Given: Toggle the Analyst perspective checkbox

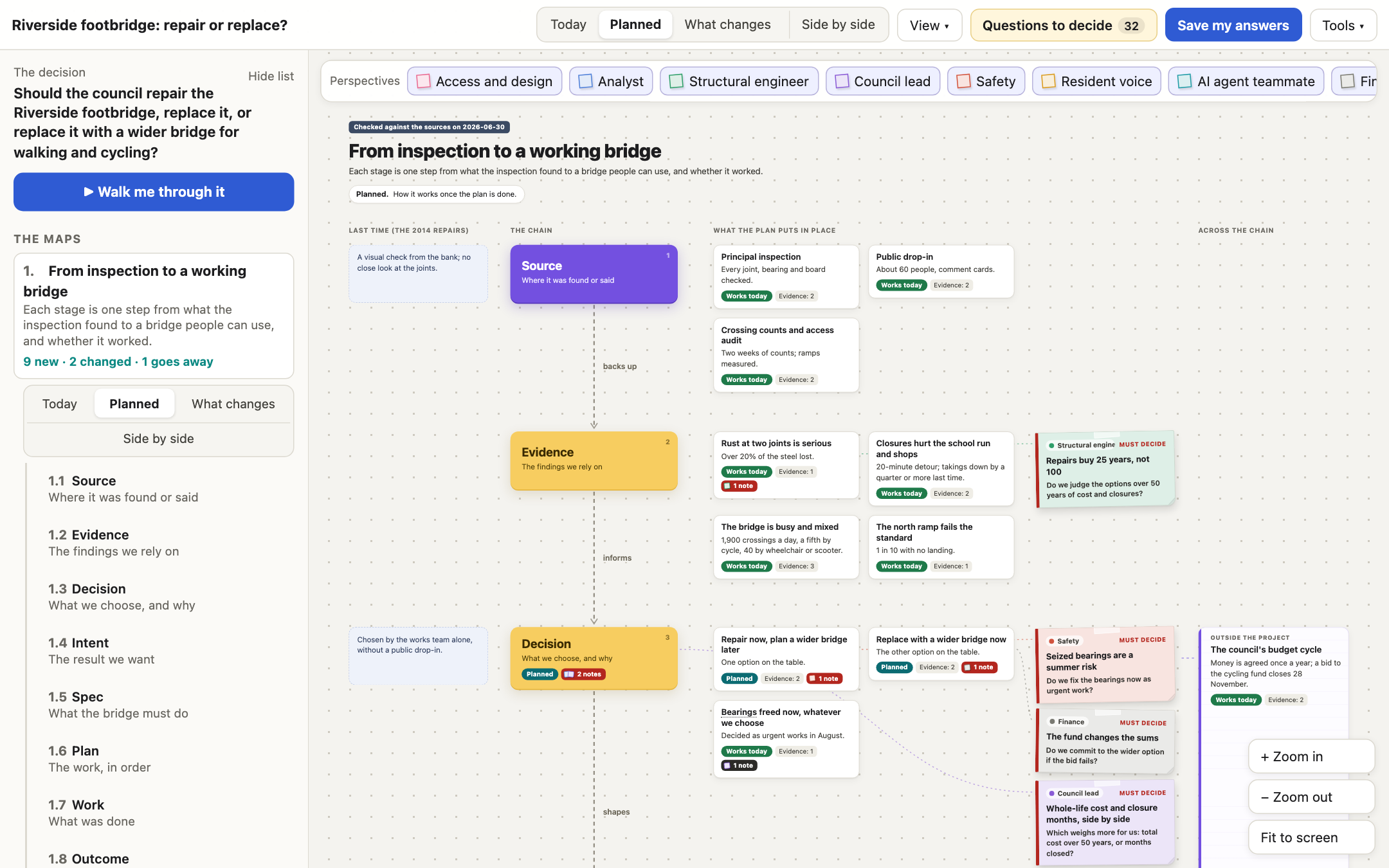Looking at the screenshot, I should pyautogui.click(x=610, y=82).
